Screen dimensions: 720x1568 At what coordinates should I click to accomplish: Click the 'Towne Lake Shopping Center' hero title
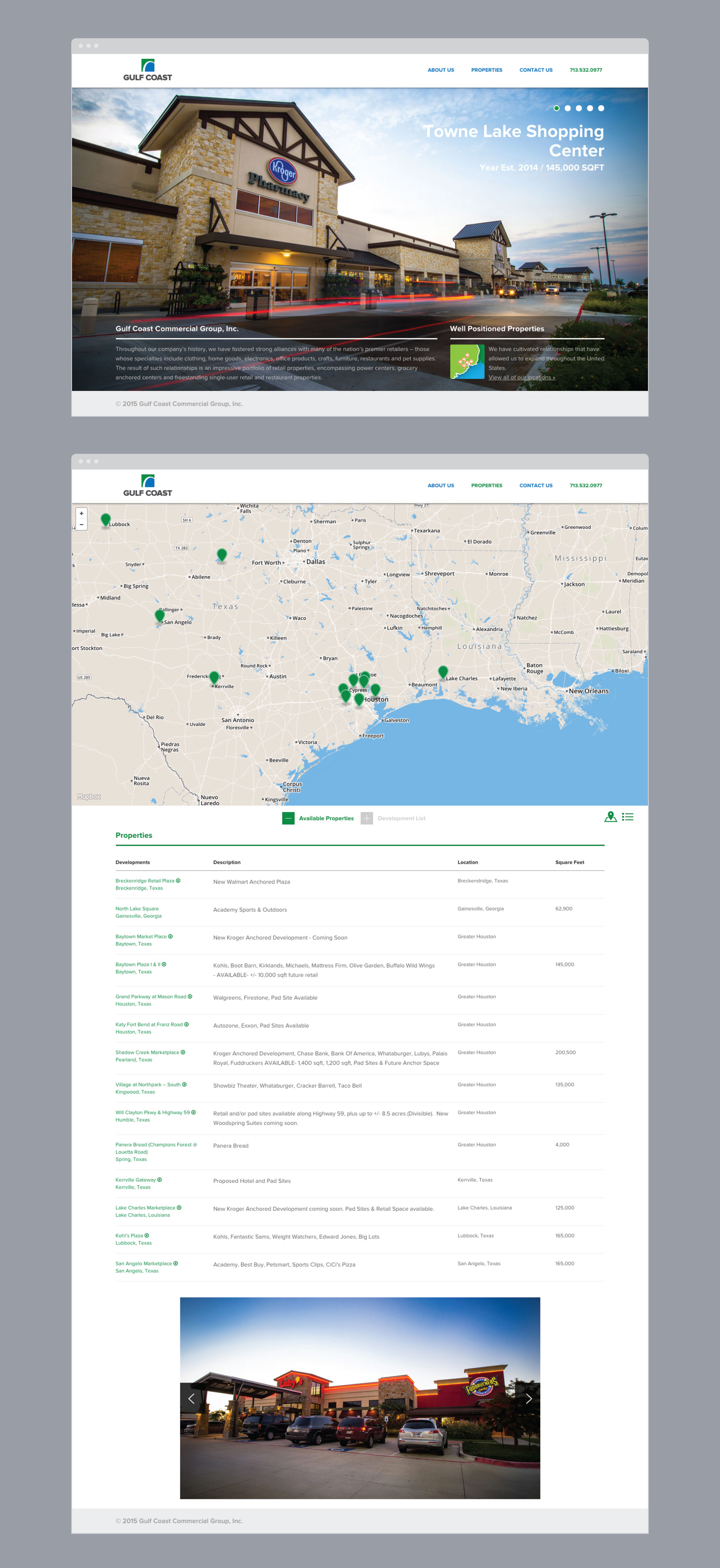coord(514,141)
